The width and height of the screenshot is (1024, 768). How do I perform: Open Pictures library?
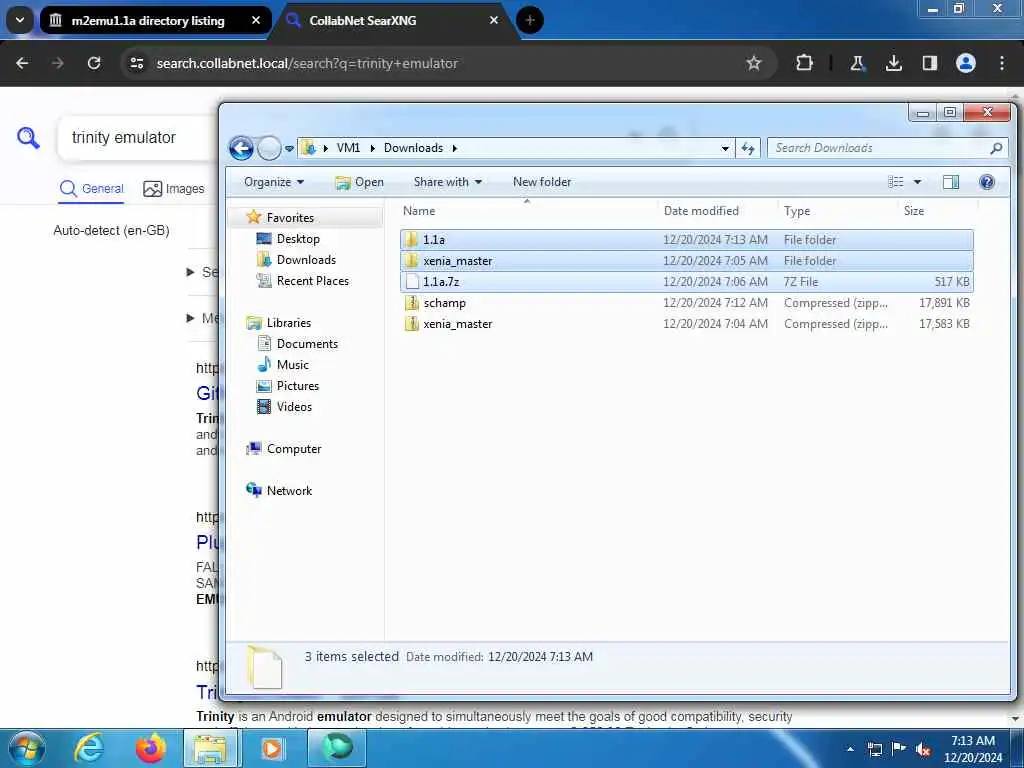coord(297,386)
